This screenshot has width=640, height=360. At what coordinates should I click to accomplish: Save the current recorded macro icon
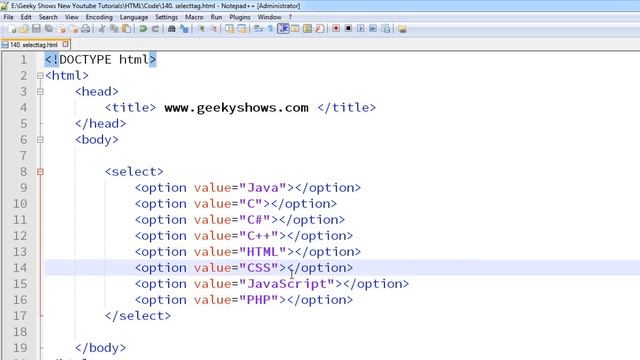[x=386, y=29]
